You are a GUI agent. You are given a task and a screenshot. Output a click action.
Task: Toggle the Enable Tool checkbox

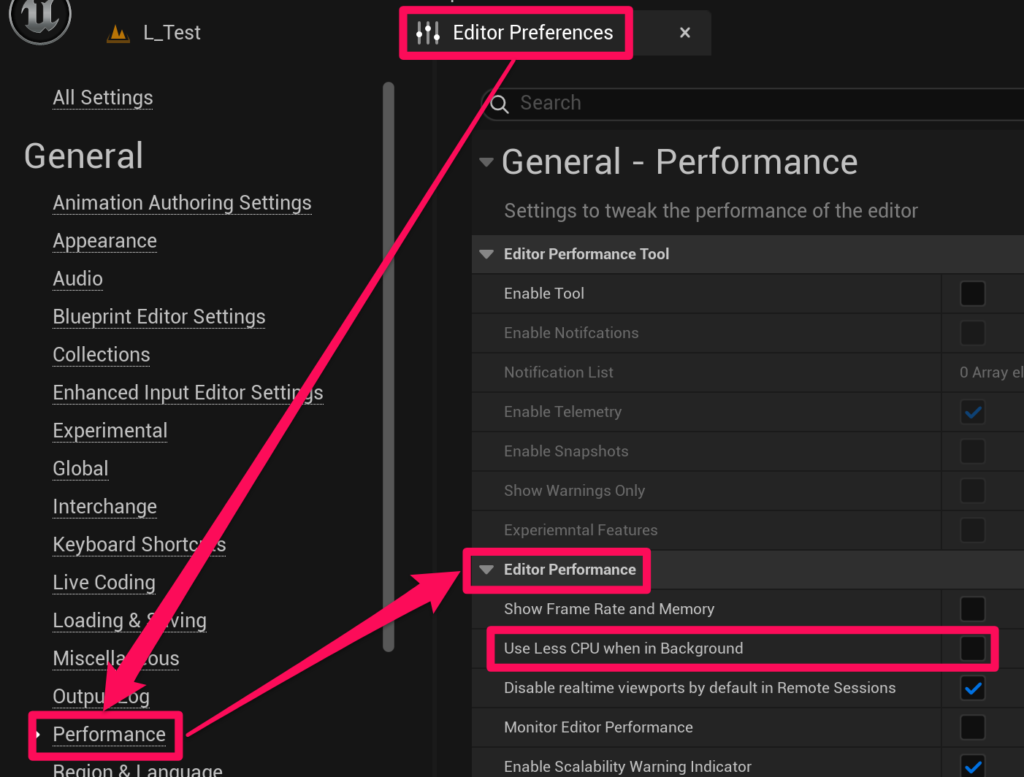tap(971, 294)
